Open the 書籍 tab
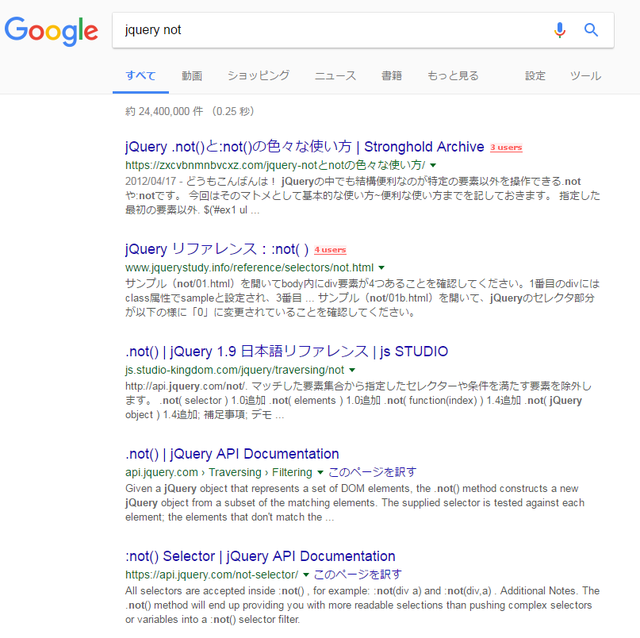 pyautogui.click(x=391, y=76)
